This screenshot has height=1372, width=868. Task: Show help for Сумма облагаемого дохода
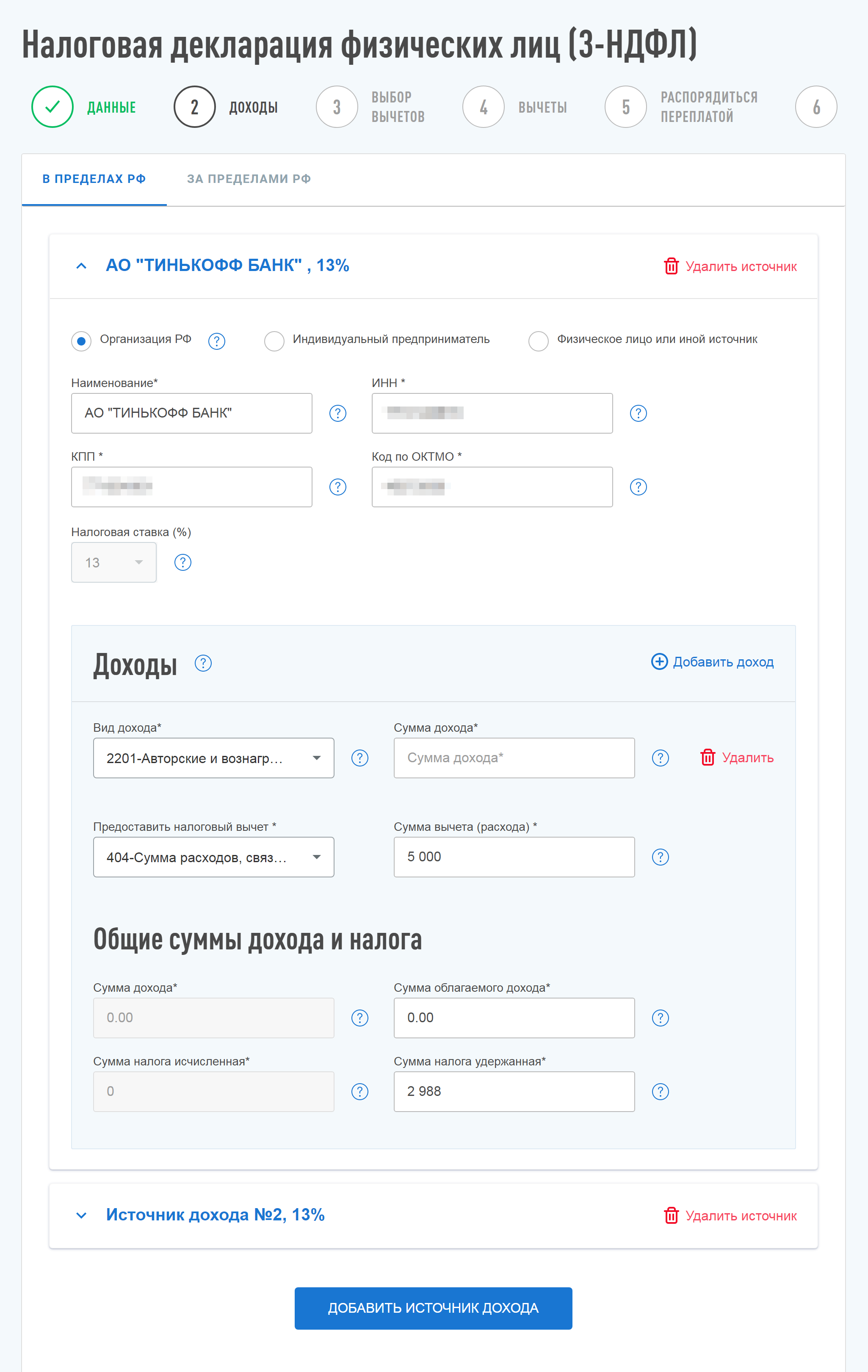660,1018
